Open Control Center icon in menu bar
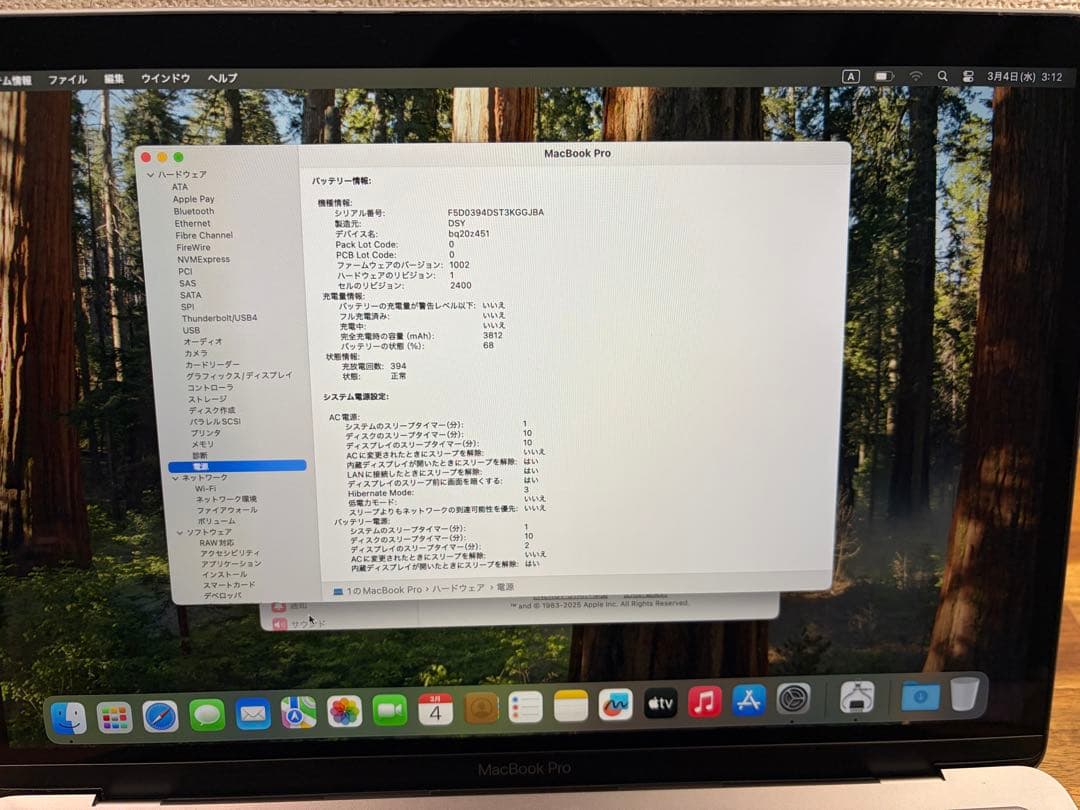The width and height of the screenshot is (1080, 810). (x=968, y=76)
